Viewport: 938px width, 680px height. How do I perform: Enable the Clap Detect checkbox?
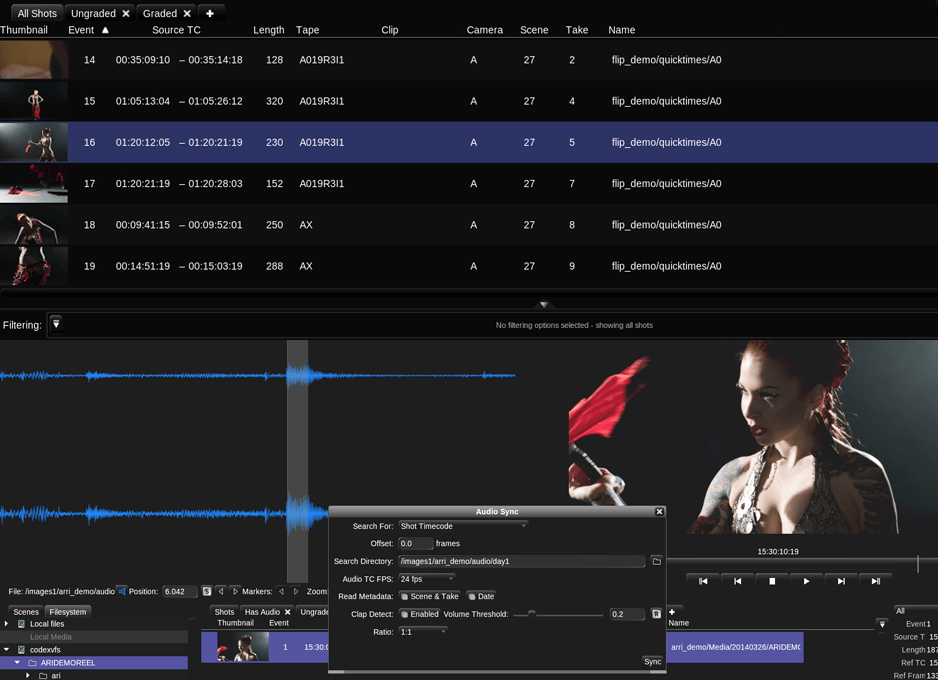click(405, 614)
